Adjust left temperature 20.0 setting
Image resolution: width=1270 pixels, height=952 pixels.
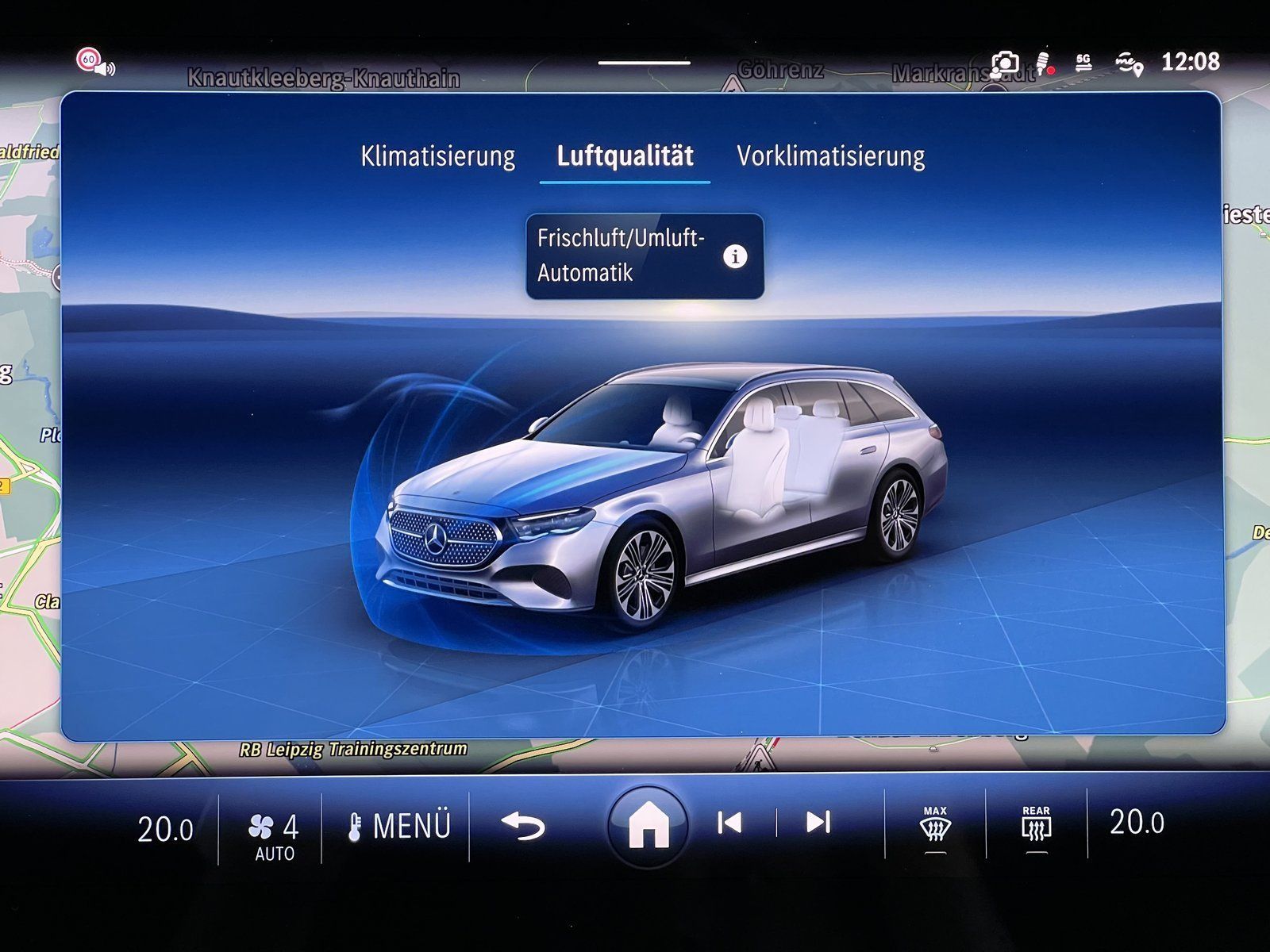point(165,829)
